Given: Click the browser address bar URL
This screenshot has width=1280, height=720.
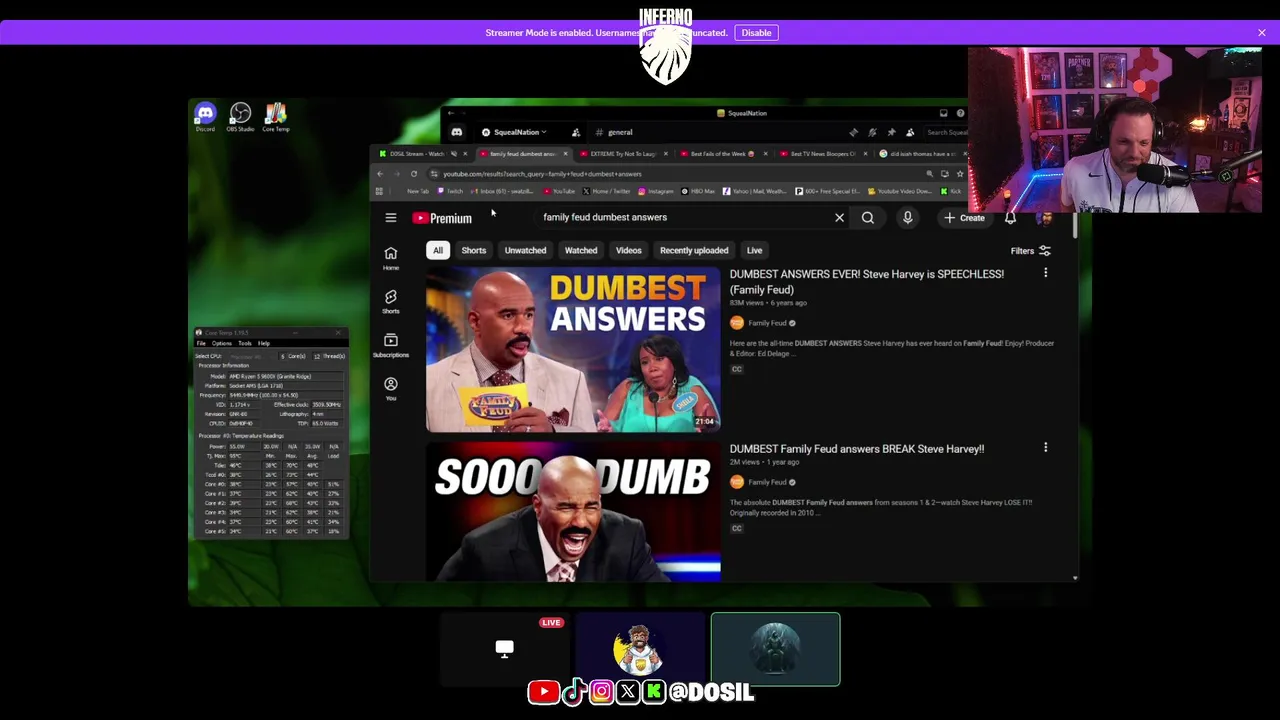Looking at the screenshot, I should (542, 174).
